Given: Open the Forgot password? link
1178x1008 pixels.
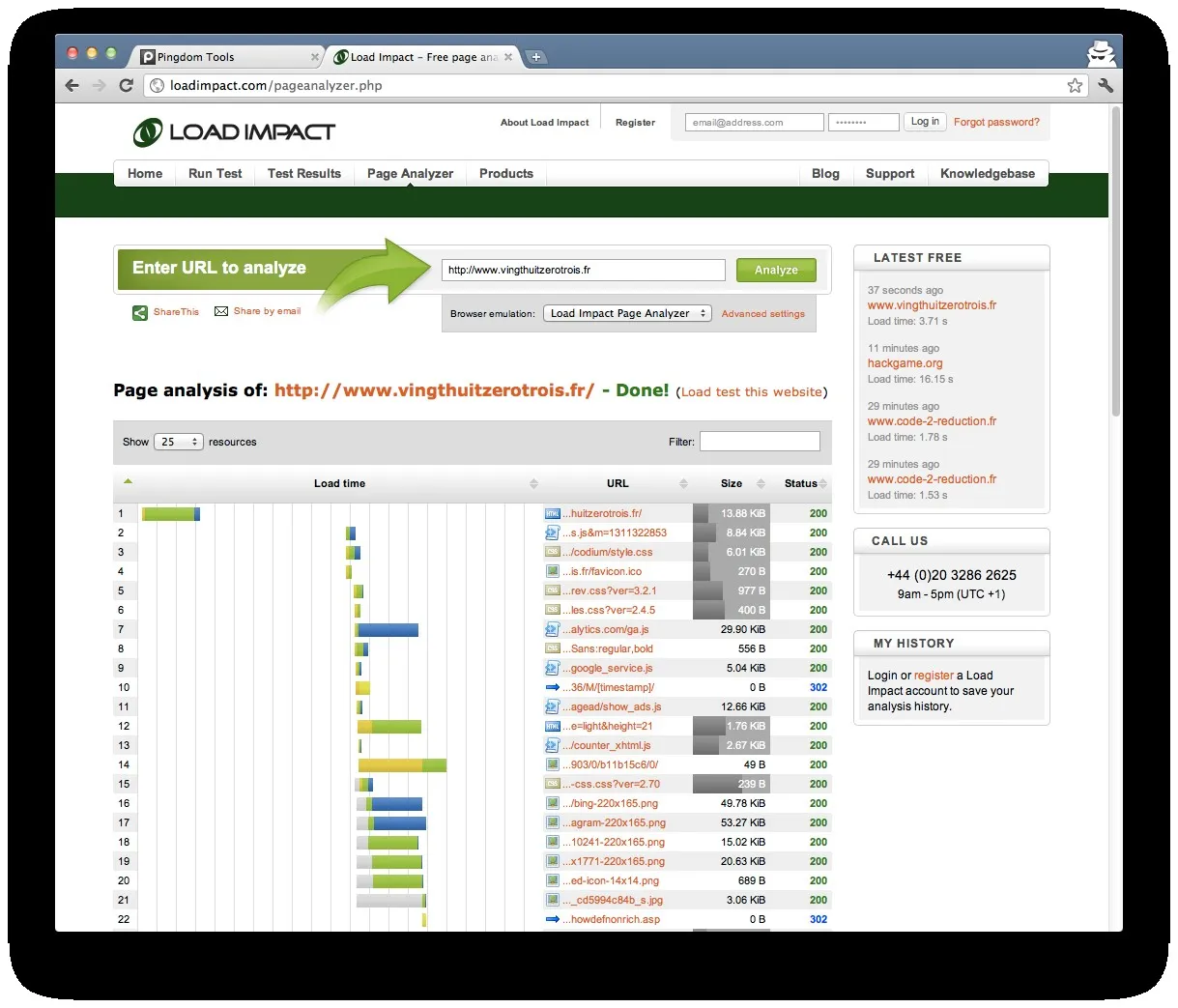Looking at the screenshot, I should point(996,123).
